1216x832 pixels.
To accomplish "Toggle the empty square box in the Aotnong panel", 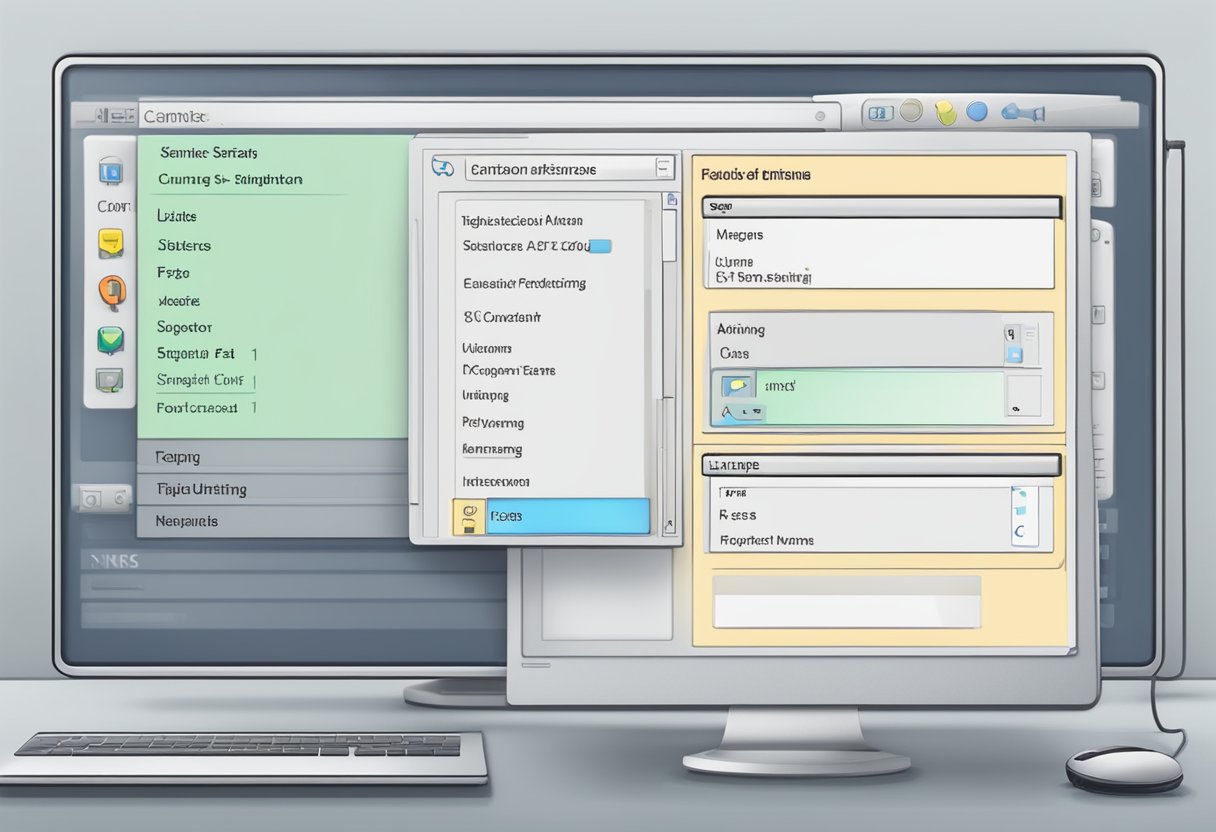I will click(x=1022, y=396).
